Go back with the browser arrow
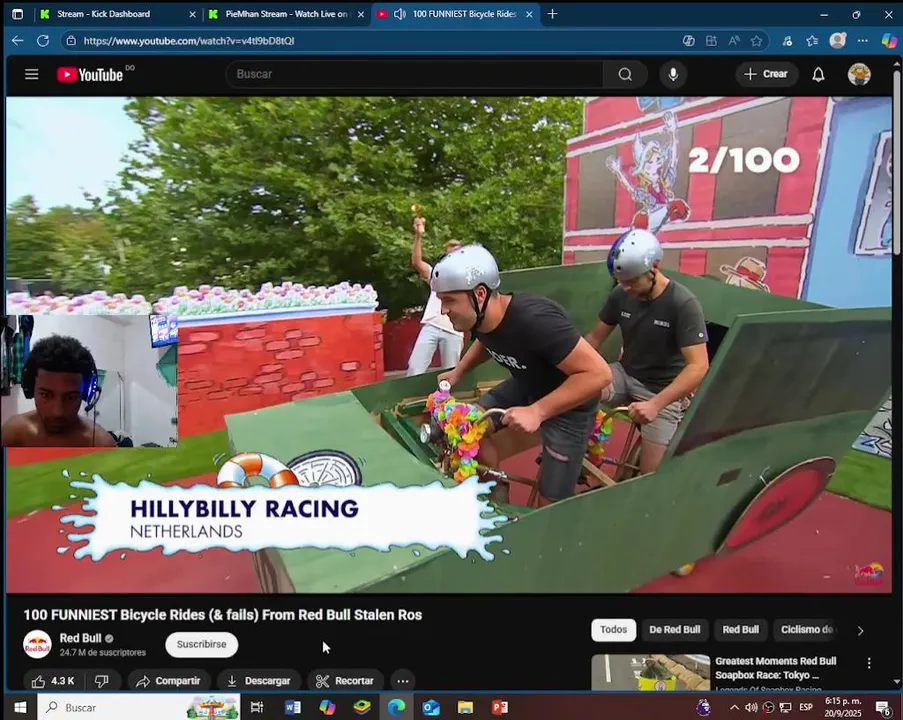 (18, 41)
